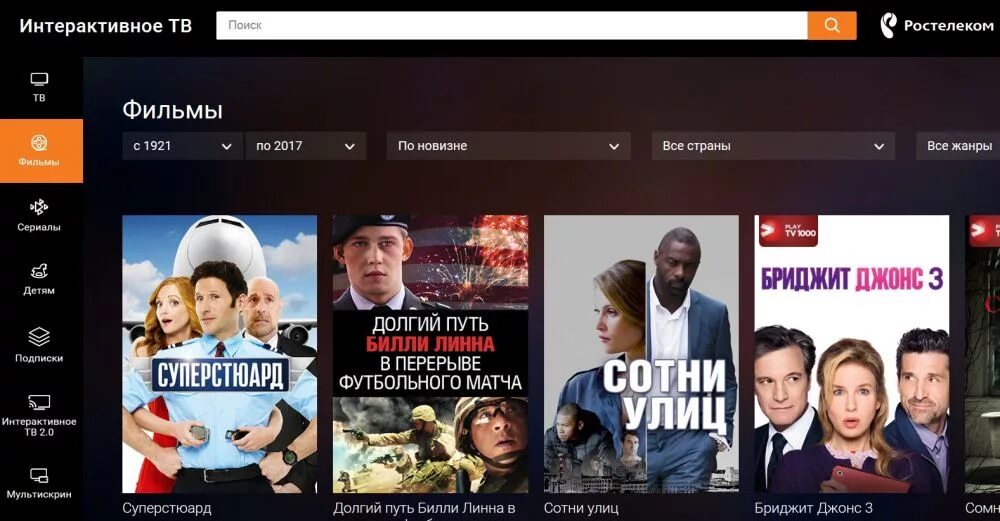1000x521 pixels.
Task: Select the 'Мультискрин' label in sidebar
Action: pos(39,494)
